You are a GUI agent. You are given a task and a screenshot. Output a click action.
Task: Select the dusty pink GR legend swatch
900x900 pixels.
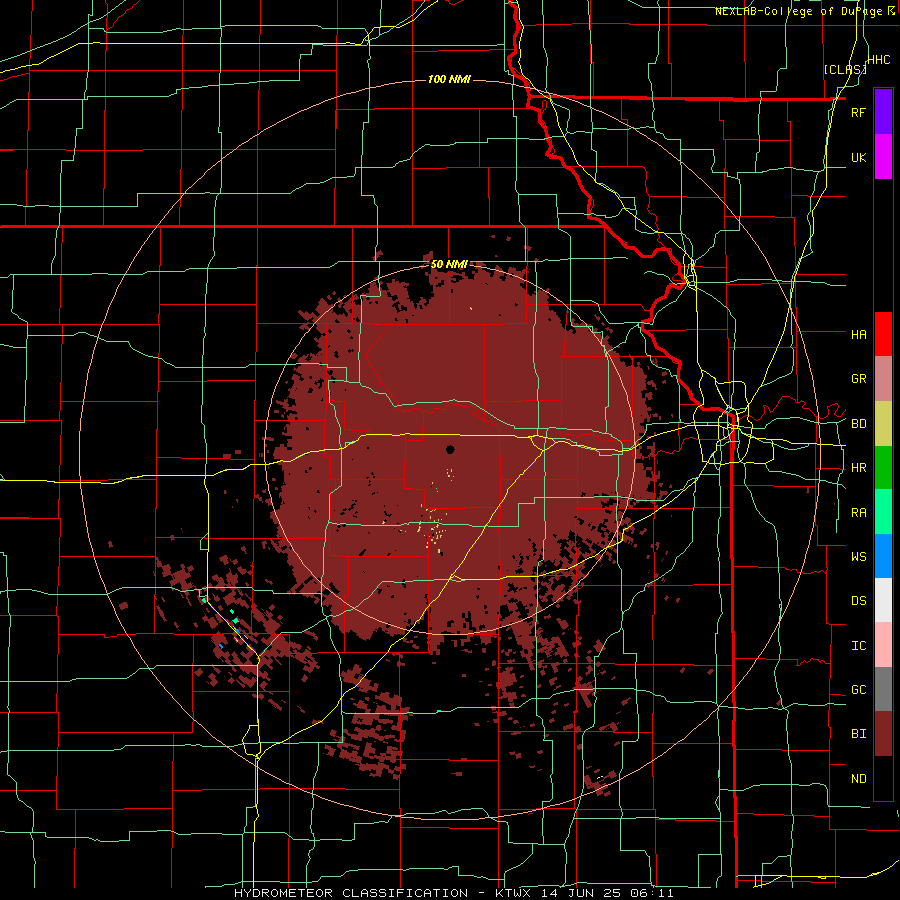click(883, 379)
